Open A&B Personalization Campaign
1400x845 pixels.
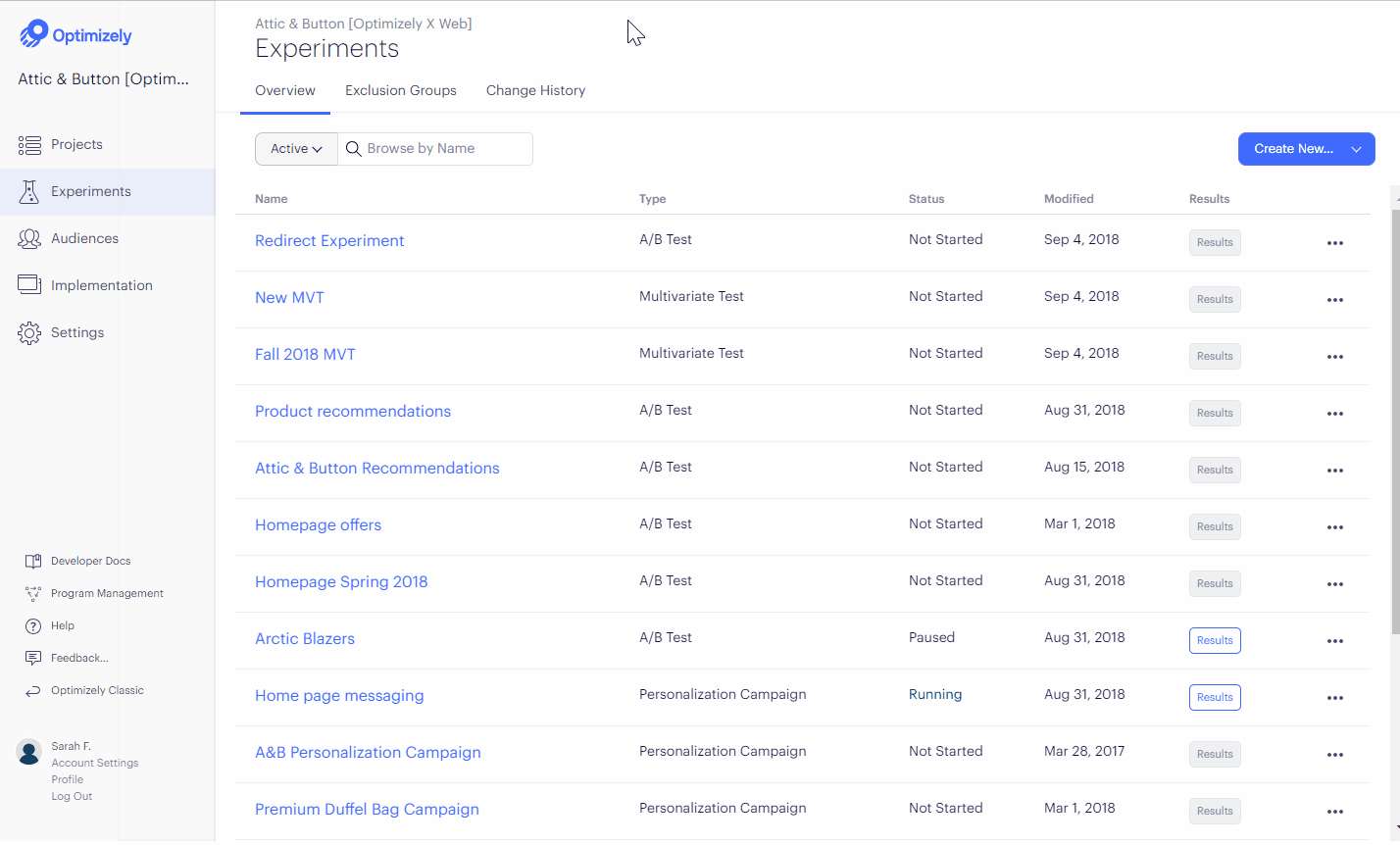(x=368, y=753)
